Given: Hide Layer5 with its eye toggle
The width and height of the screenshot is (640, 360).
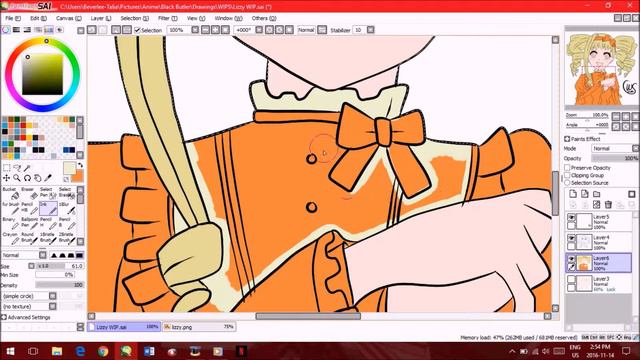Looking at the screenshot, I should click(x=571, y=218).
